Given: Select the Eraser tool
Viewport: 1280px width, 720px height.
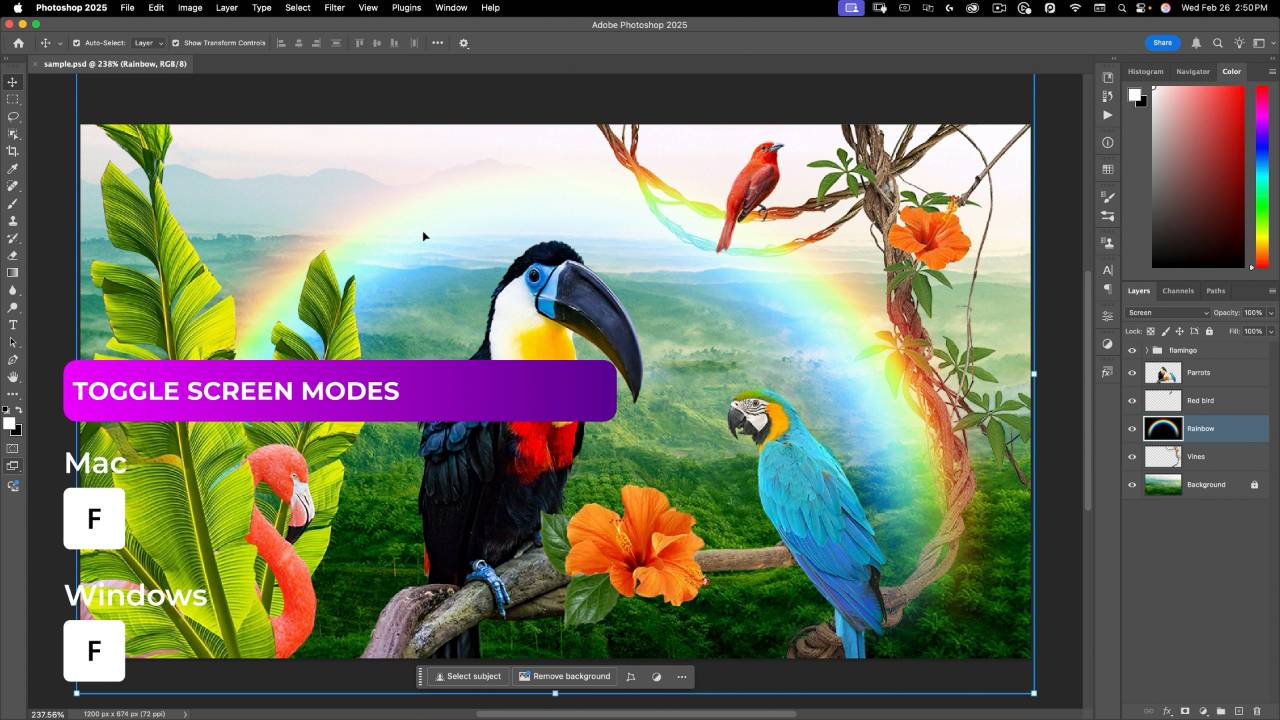Looking at the screenshot, I should point(13,255).
